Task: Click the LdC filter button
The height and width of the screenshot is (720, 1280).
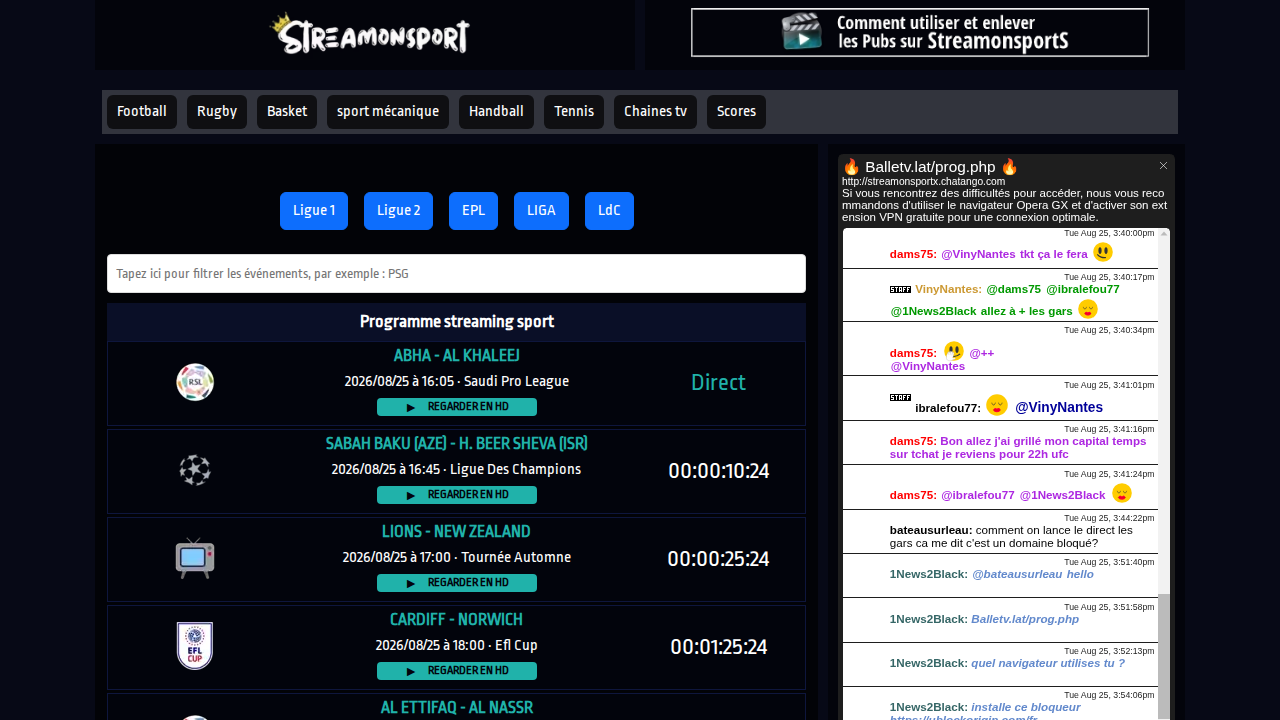Action: point(609,211)
